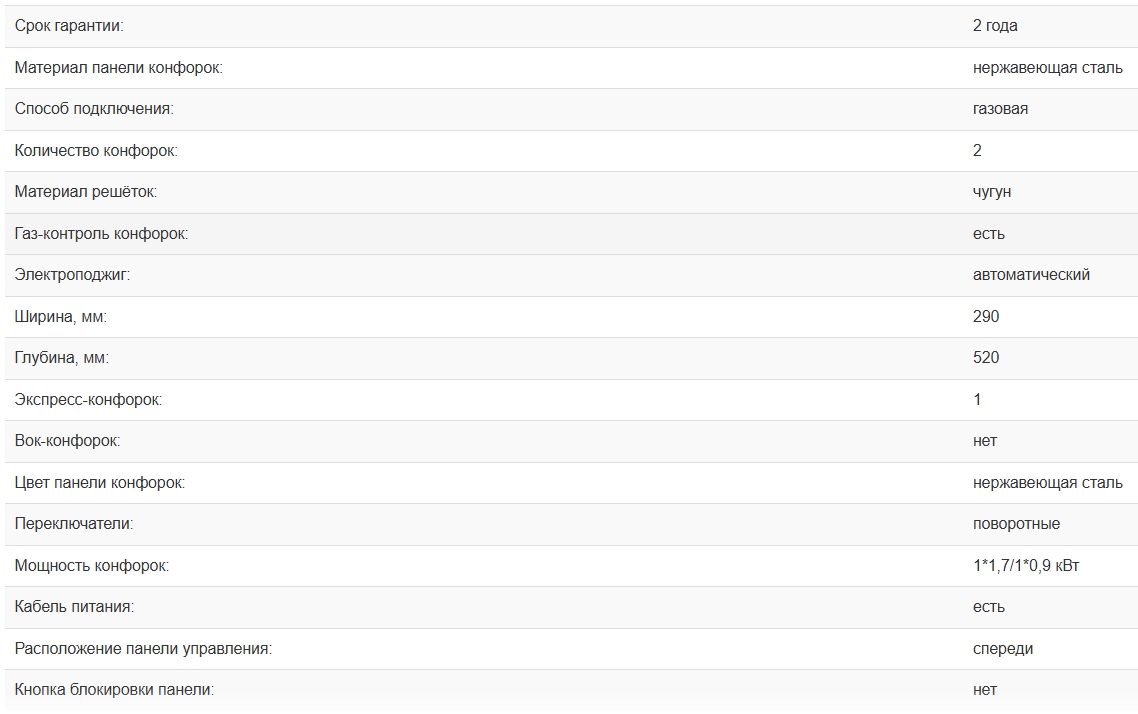Select the 'газовая' connection value
1138x714 pixels.
(1000, 109)
